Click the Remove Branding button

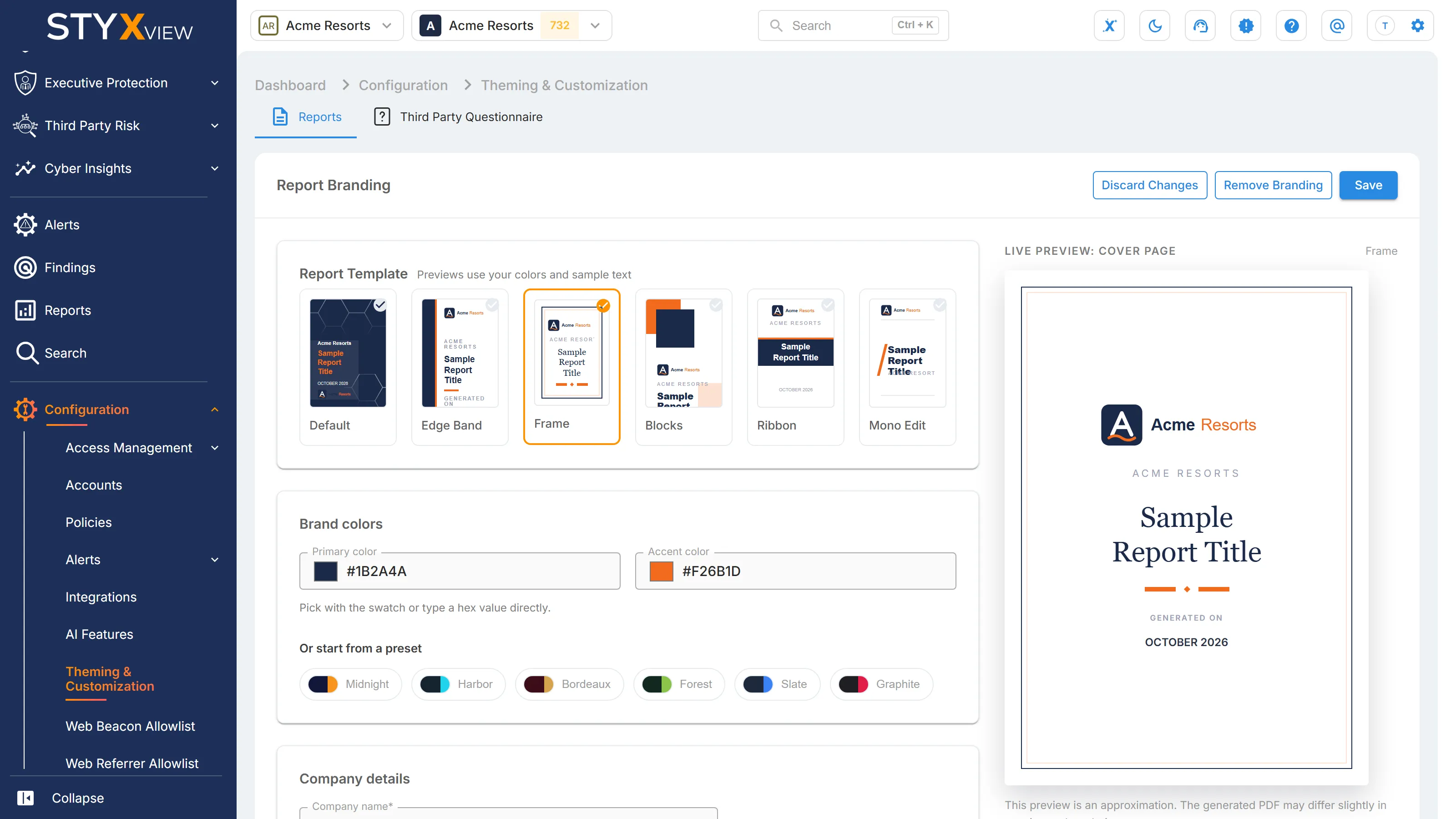1273,185
